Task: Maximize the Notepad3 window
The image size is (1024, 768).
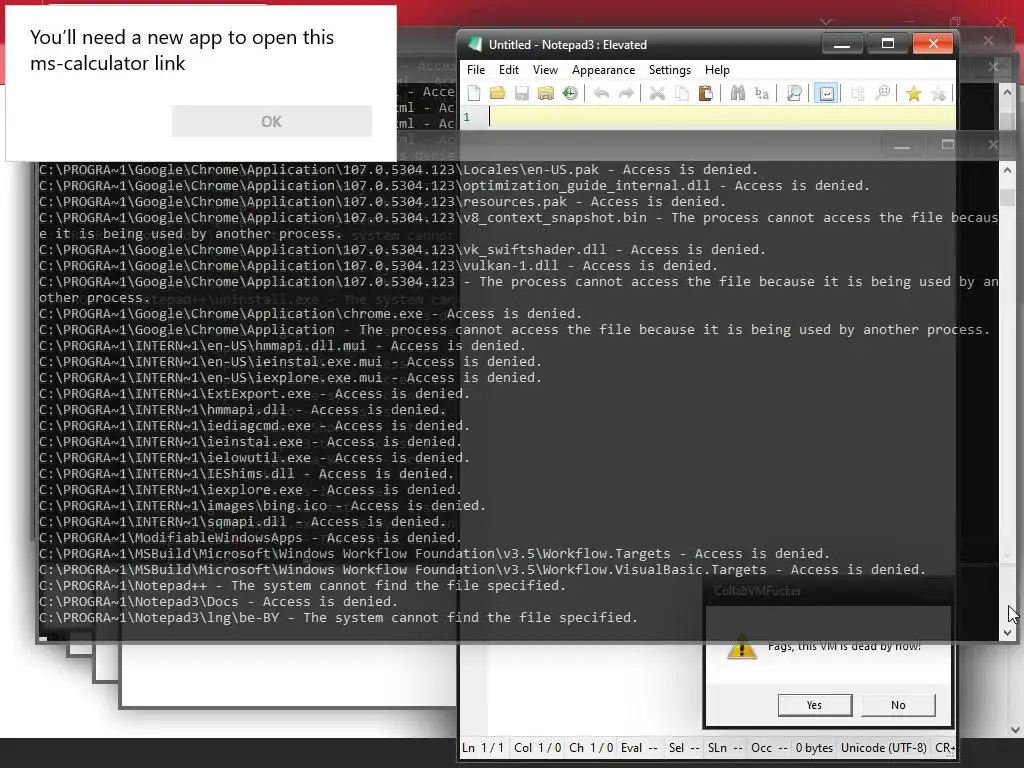Action: point(888,44)
